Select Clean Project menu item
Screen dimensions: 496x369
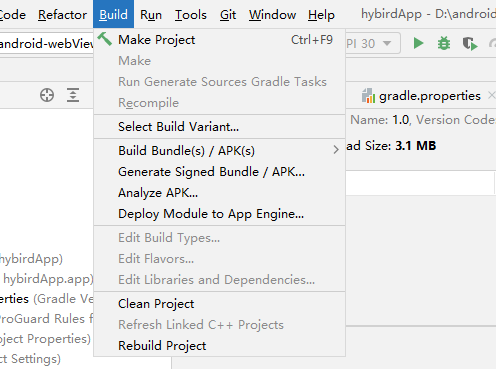pyautogui.click(x=220, y=304)
